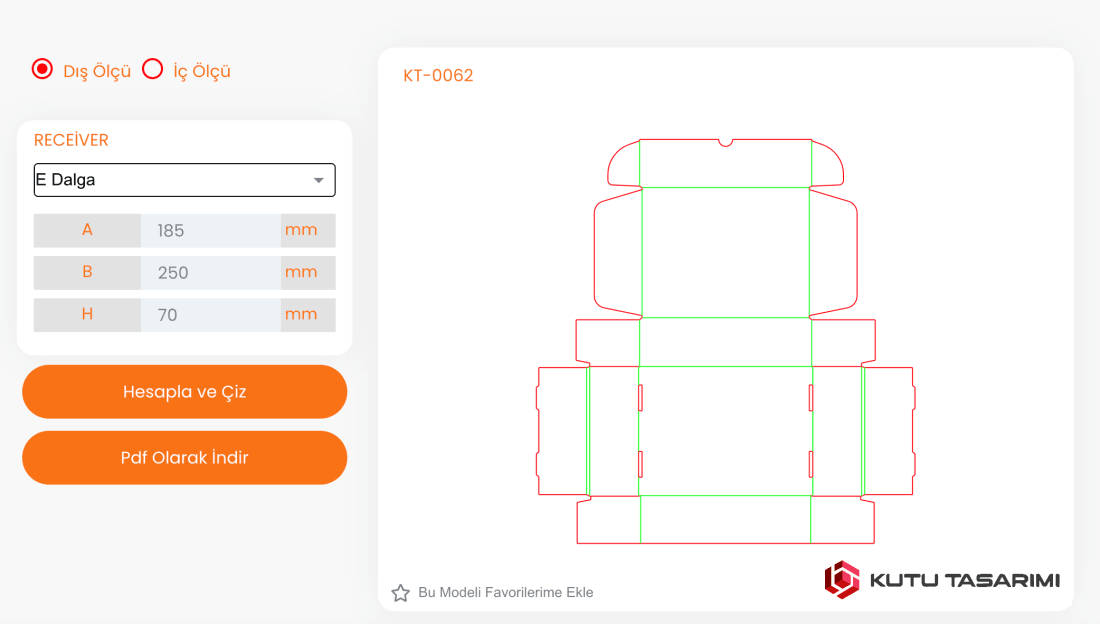Click the Kutu Tasarımı logo icon
This screenshot has width=1100, height=624.
(842, 579)
